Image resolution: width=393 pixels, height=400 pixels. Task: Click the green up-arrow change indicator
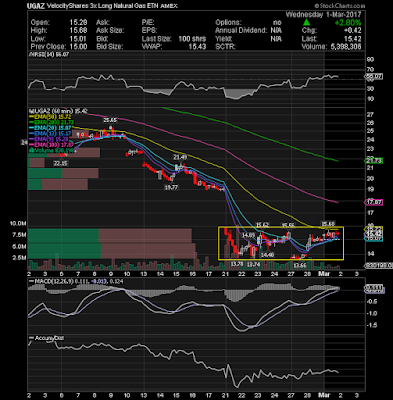pyautogui.click(x=306, y=23)
